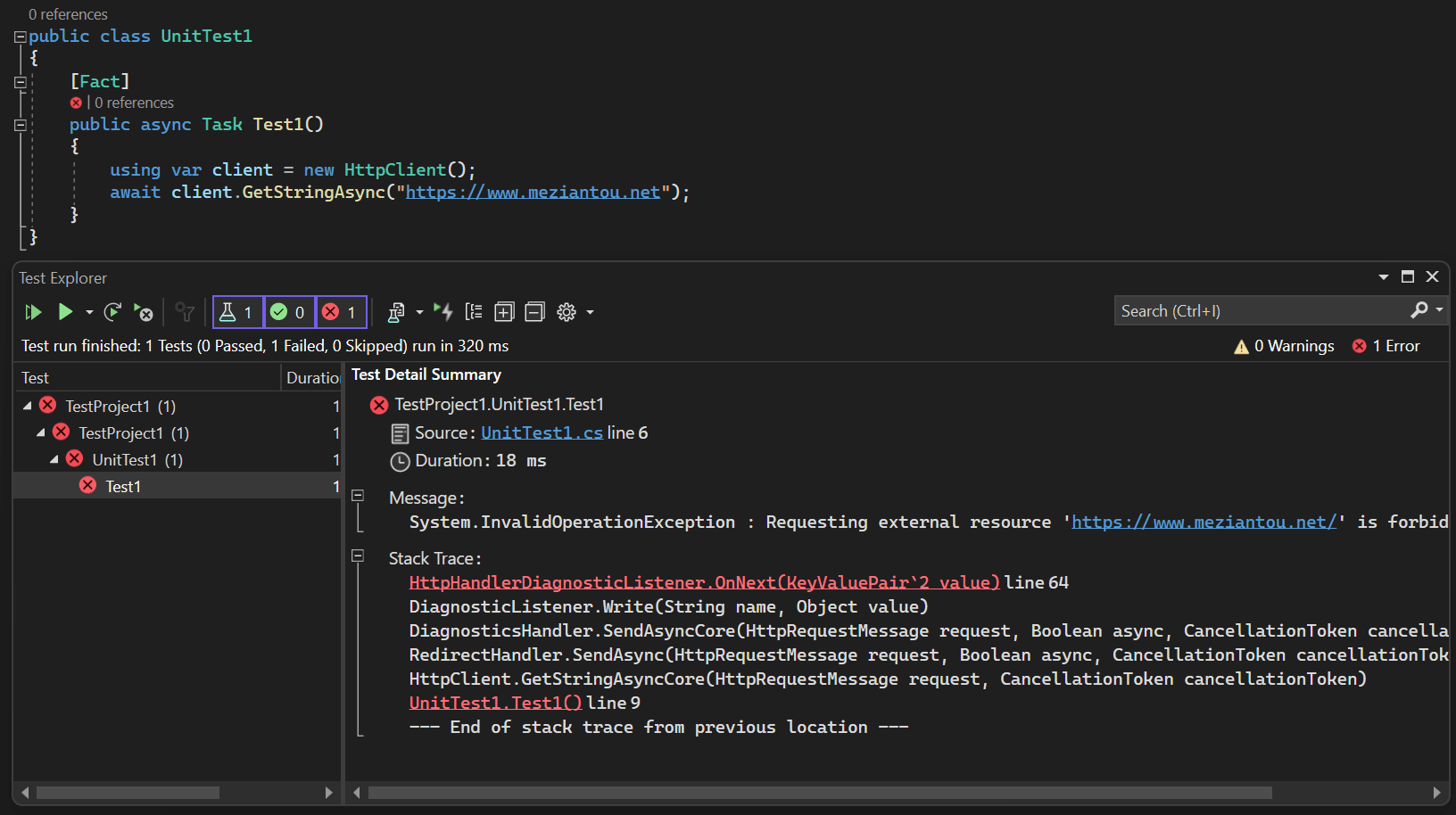Repeat the last test run
Image resolution: width=1456 pixels, height=815 pixels.
point(112,312)
